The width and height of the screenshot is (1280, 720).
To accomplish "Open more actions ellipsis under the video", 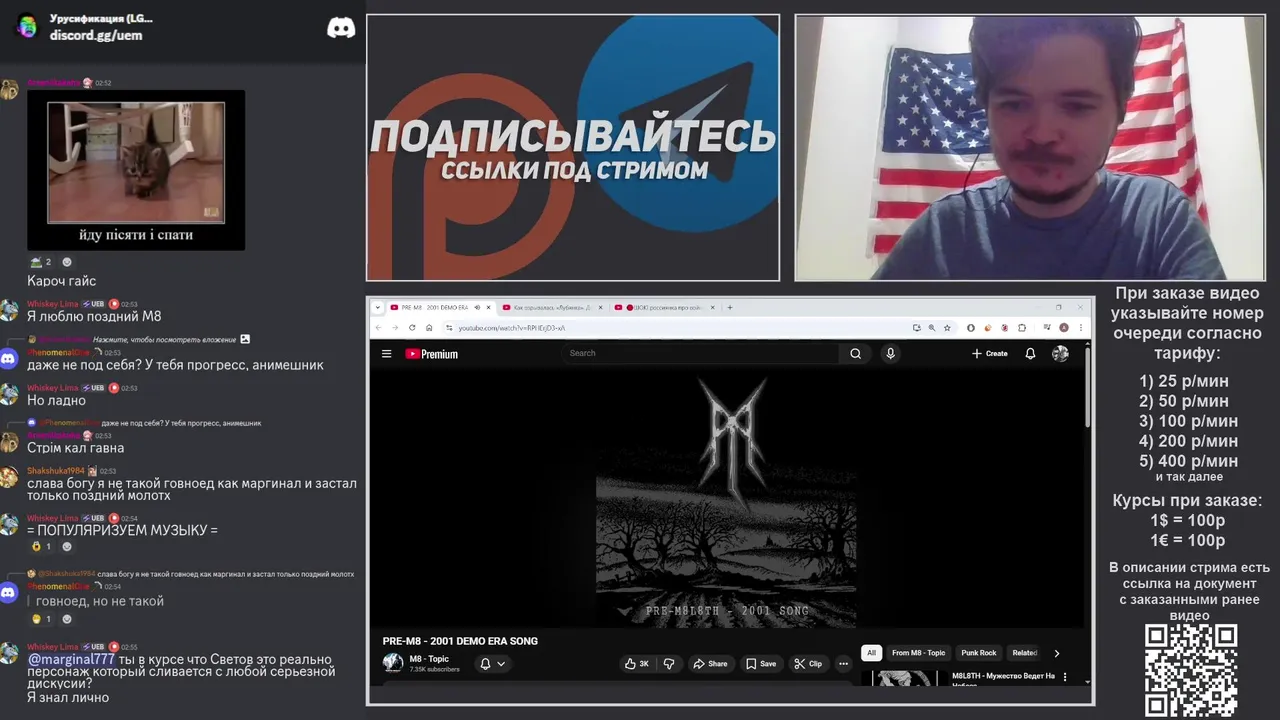I will click(x=843, y=663).
